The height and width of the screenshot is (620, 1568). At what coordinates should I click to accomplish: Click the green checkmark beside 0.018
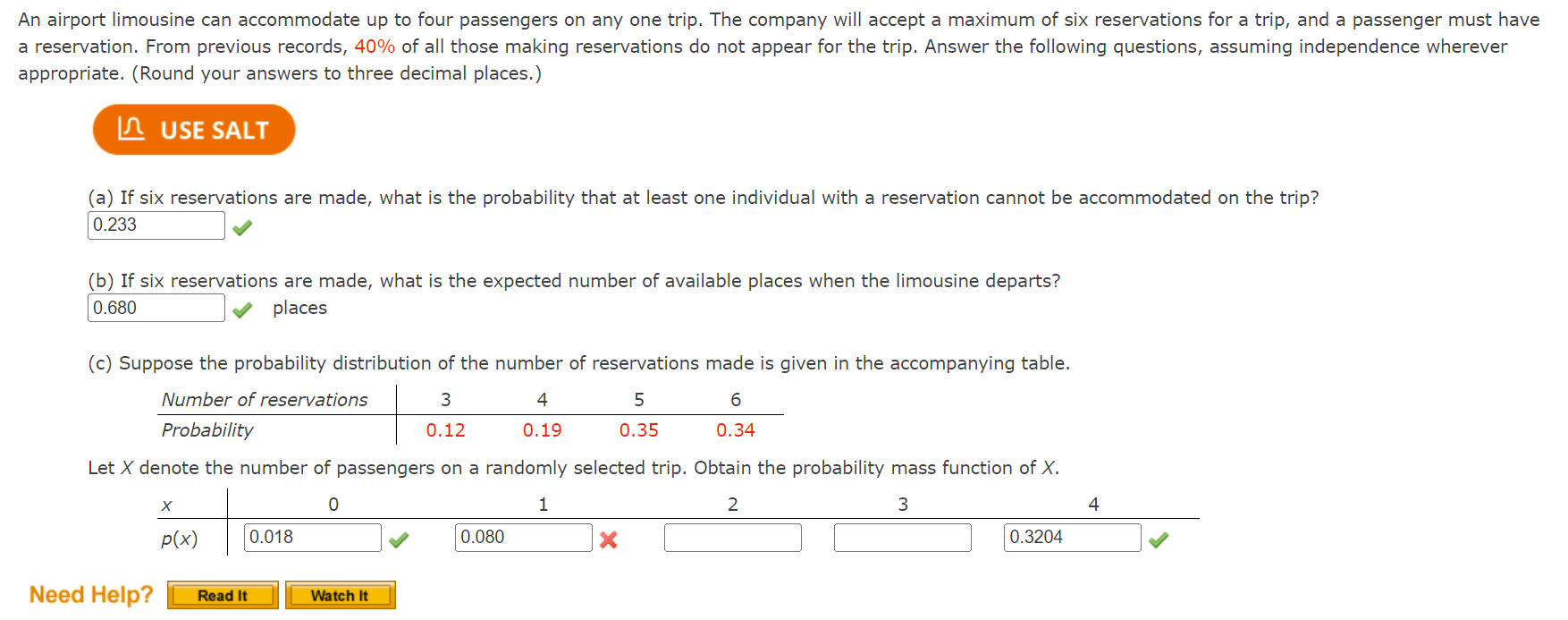pos(400,539)
